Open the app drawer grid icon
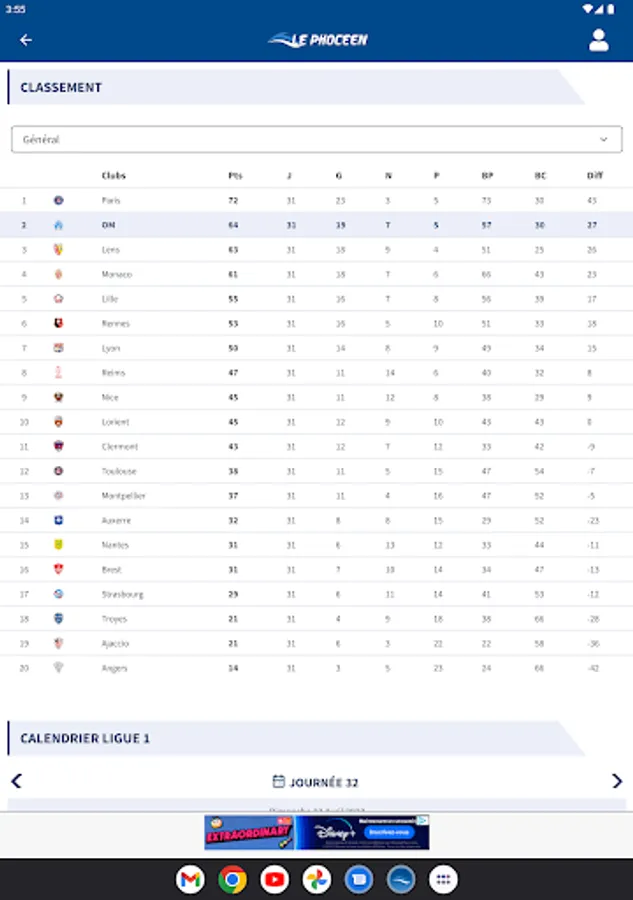The width and height of the screenshot is (633, 900). 443,879
